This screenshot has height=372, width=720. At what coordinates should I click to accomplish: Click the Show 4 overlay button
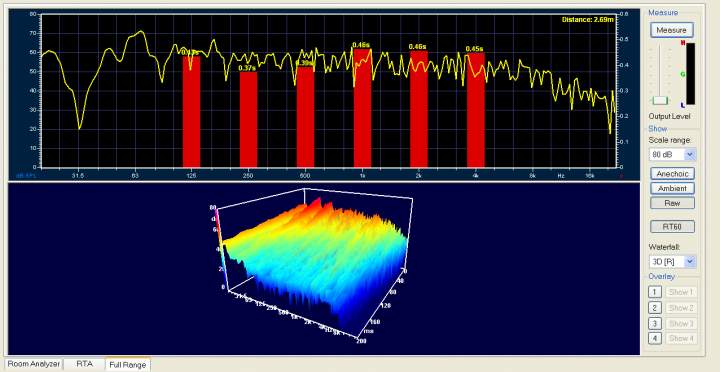pos(681,338)
